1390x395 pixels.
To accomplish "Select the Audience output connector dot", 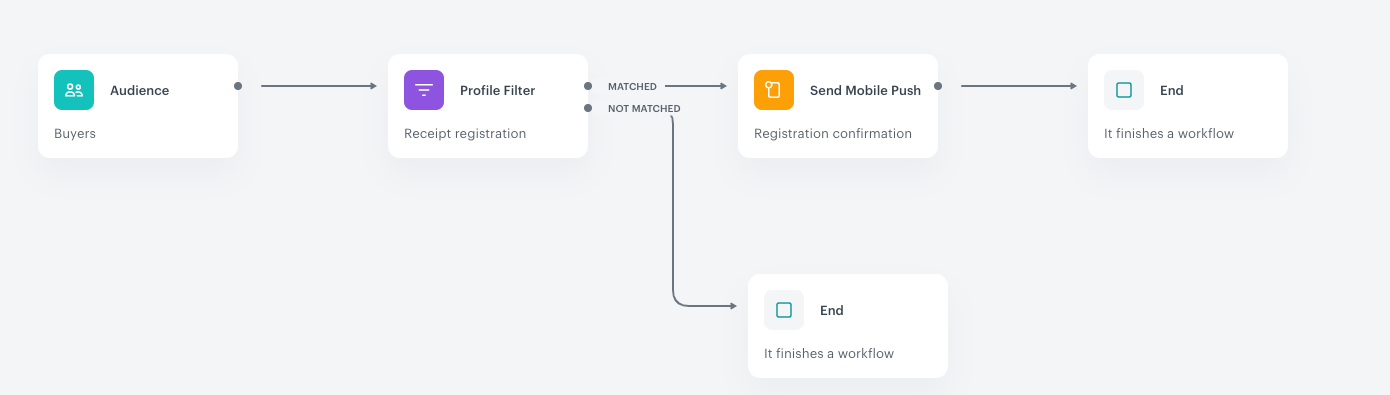I will point(238,86).
